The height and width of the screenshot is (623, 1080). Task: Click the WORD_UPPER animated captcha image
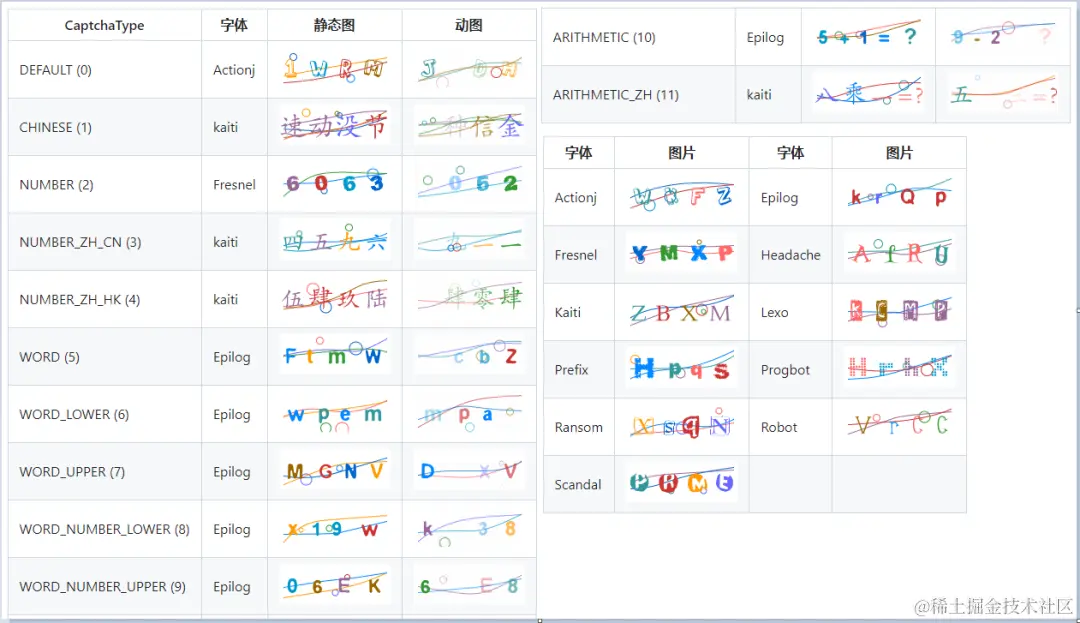(x=468, y=471)
